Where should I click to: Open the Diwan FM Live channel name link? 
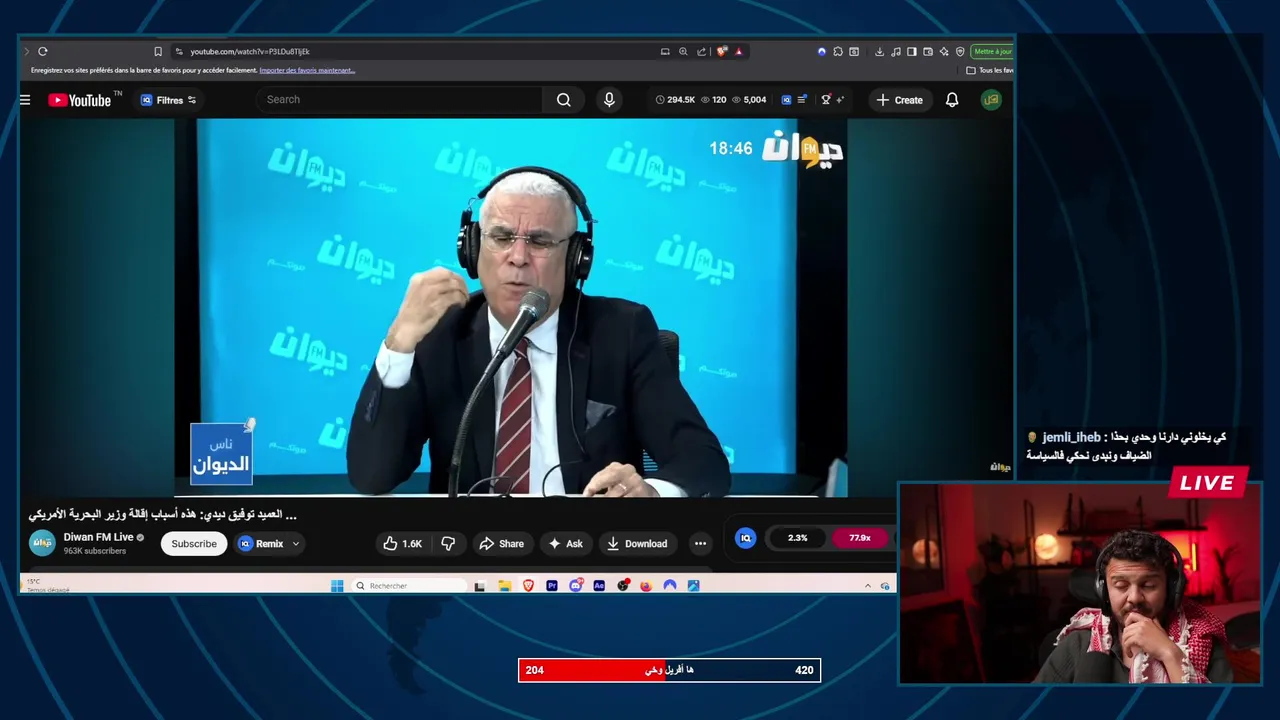tap(98, 537)
